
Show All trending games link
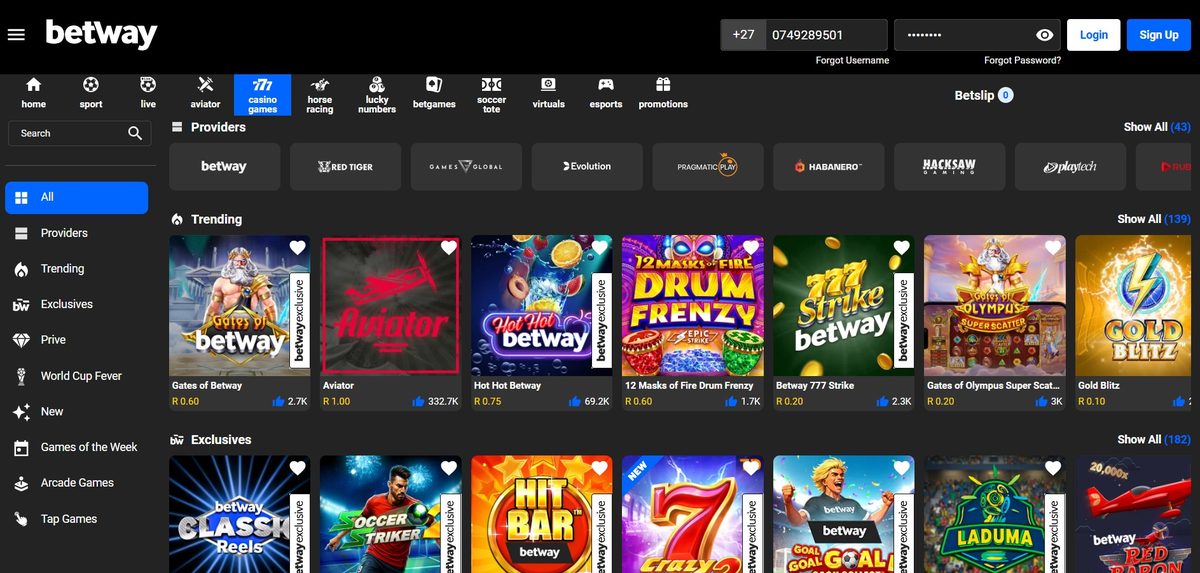point(1153,219)
